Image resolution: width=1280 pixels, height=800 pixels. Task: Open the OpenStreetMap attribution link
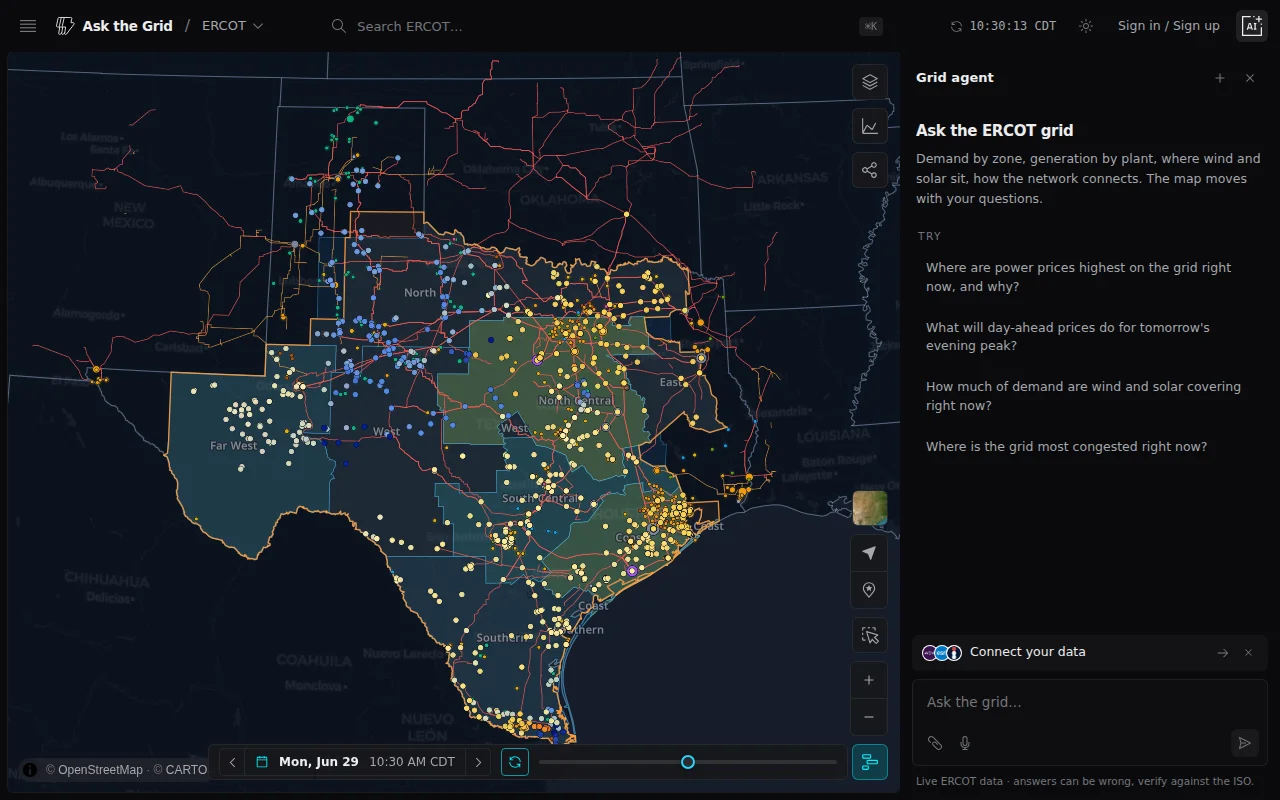[100, 770]
